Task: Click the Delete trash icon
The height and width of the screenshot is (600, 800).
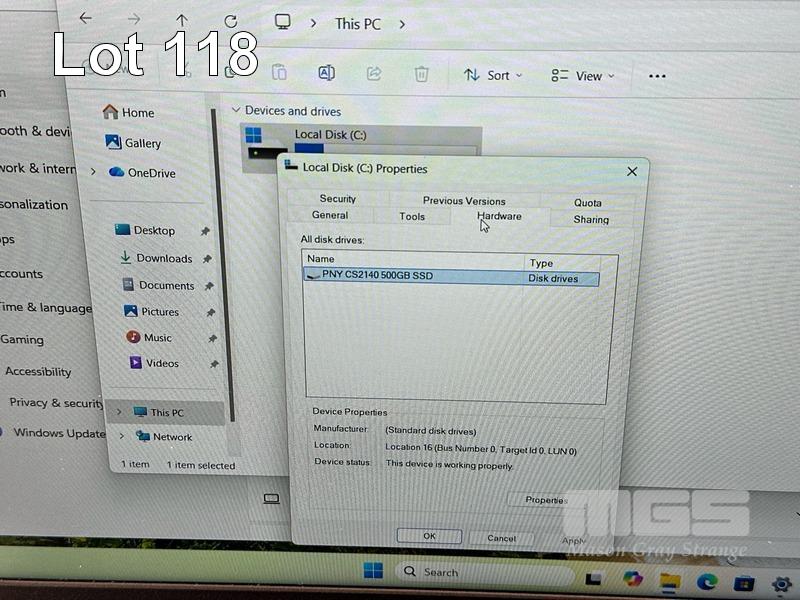Action: point(422,74)
